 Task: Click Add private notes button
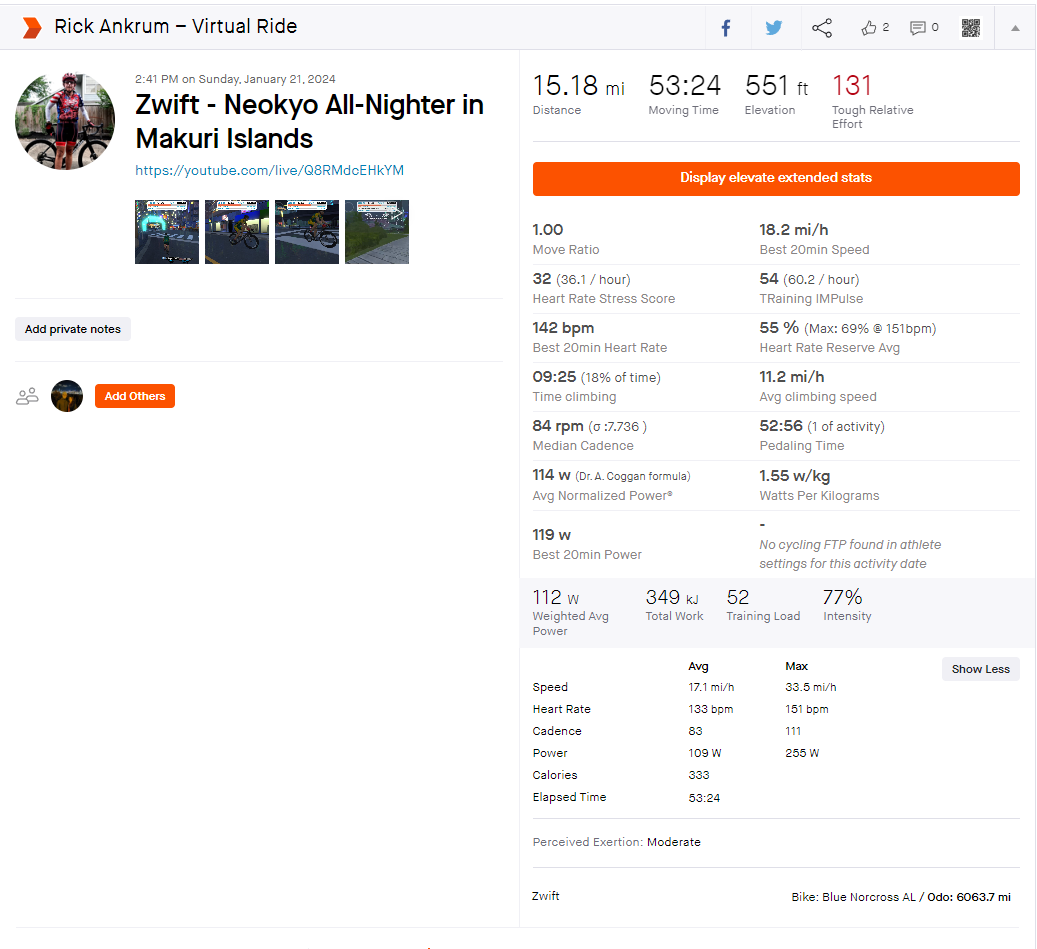pyautogui.click(x=73, y=329)
